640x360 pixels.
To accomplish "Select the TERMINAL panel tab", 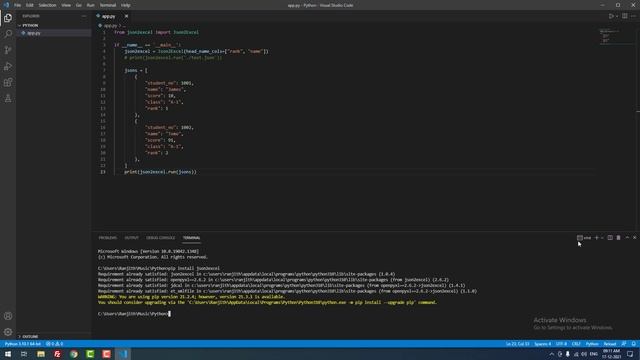I will 191,238.
